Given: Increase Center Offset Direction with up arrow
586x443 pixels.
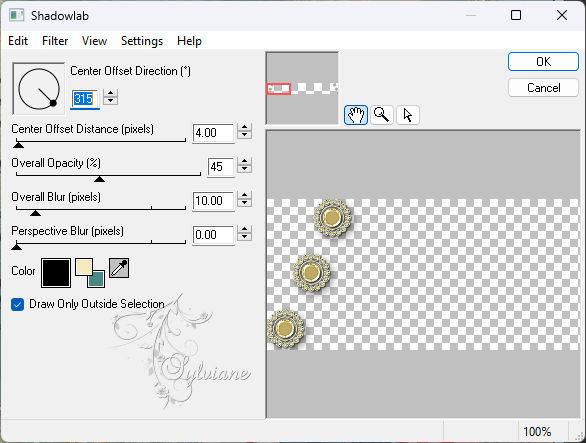Looking at the screenshot, I should click(x=111, y=93).
